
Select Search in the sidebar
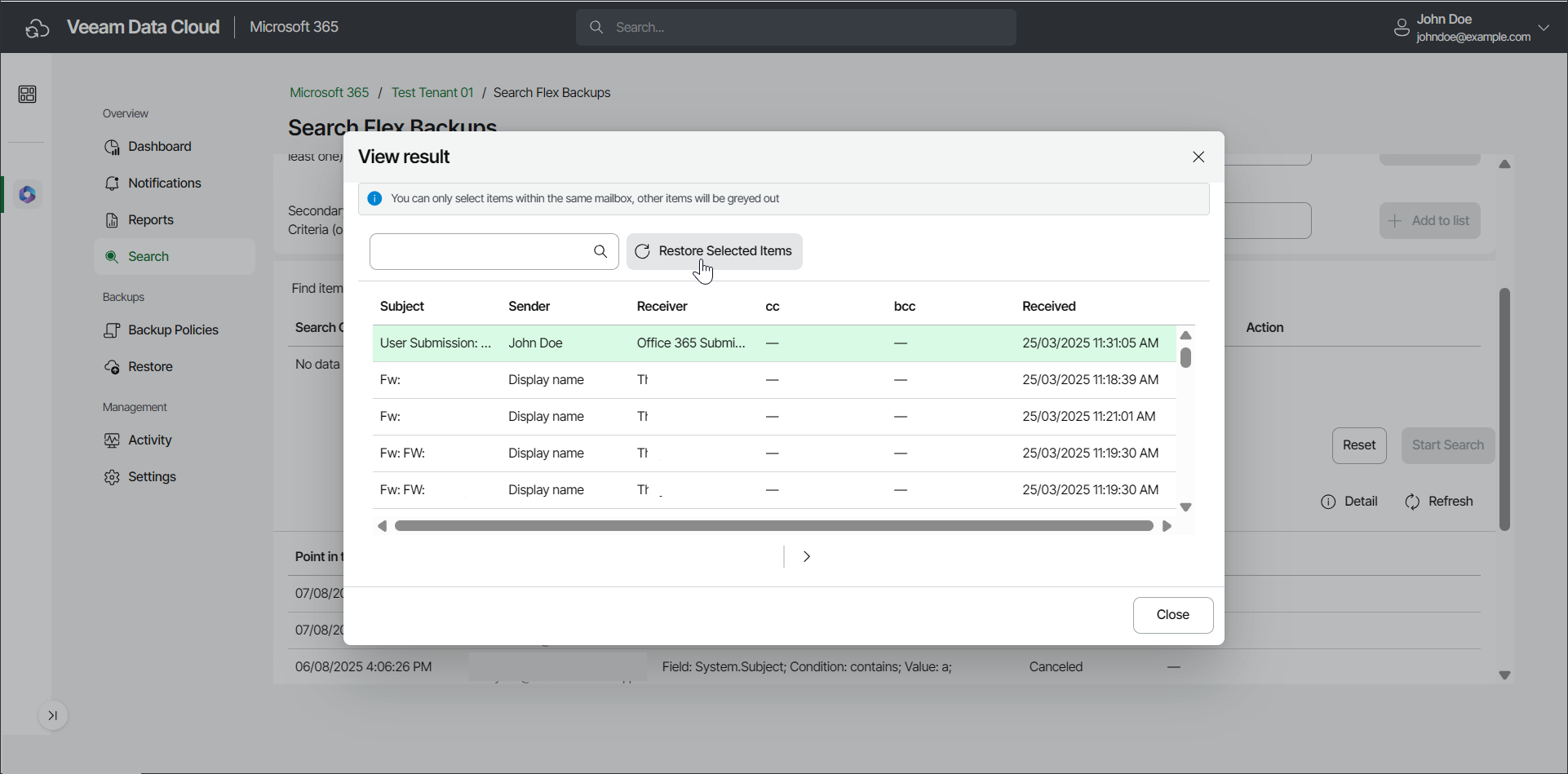[x=175, y=257]
